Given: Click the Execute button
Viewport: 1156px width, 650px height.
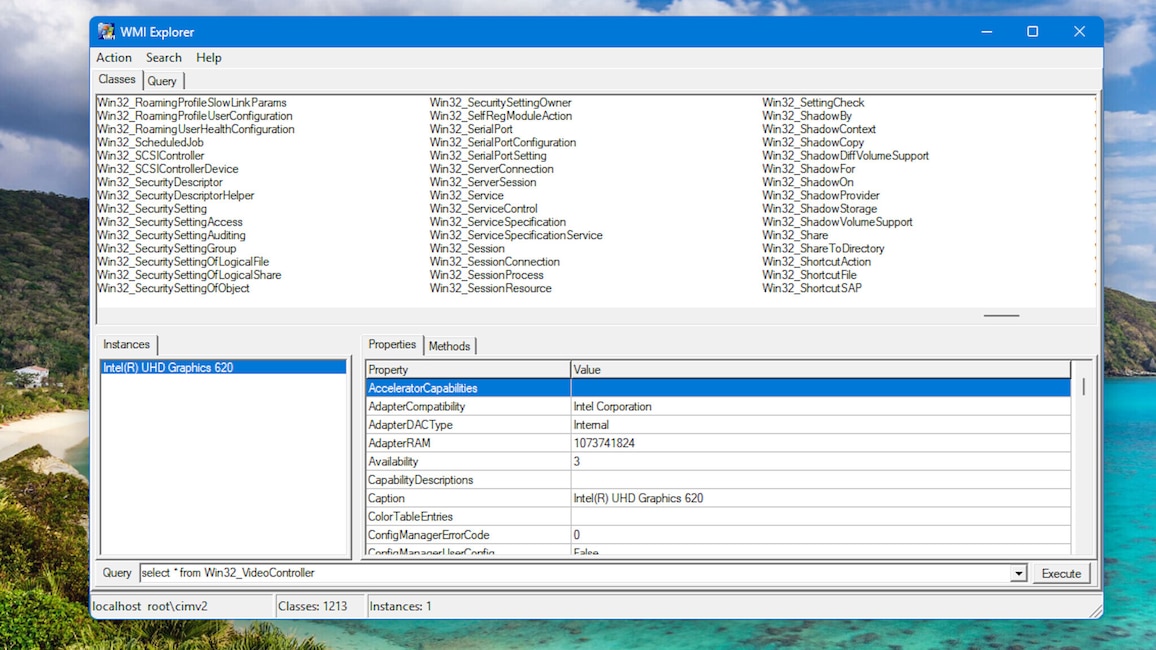Looking at the screenshot, I should (x=1061, y=573).
